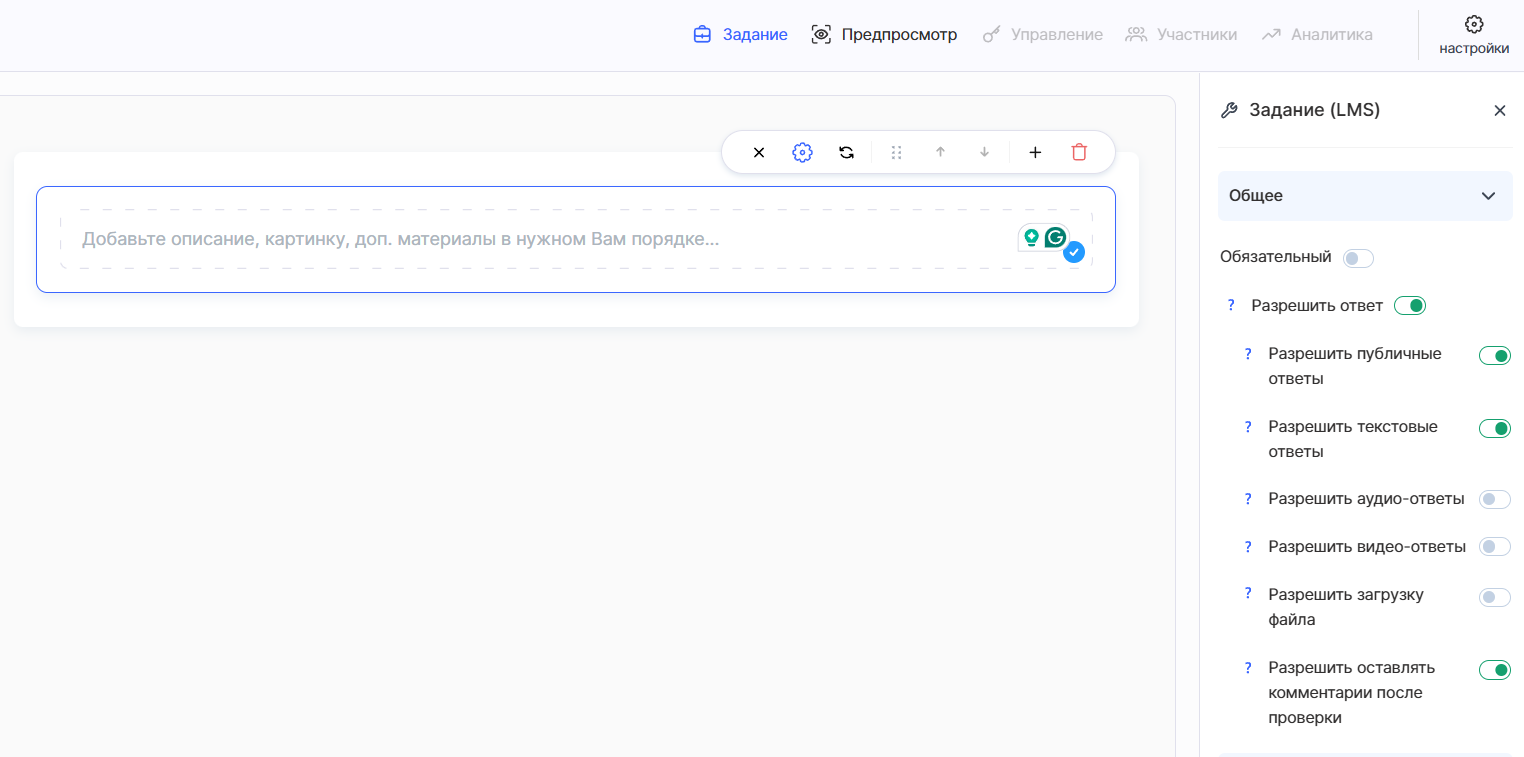1524x757 pixels.
Task: Click help question mark beside Разрешить загрузку файла
Action: pyautogui.click(x=1248, y=594)
